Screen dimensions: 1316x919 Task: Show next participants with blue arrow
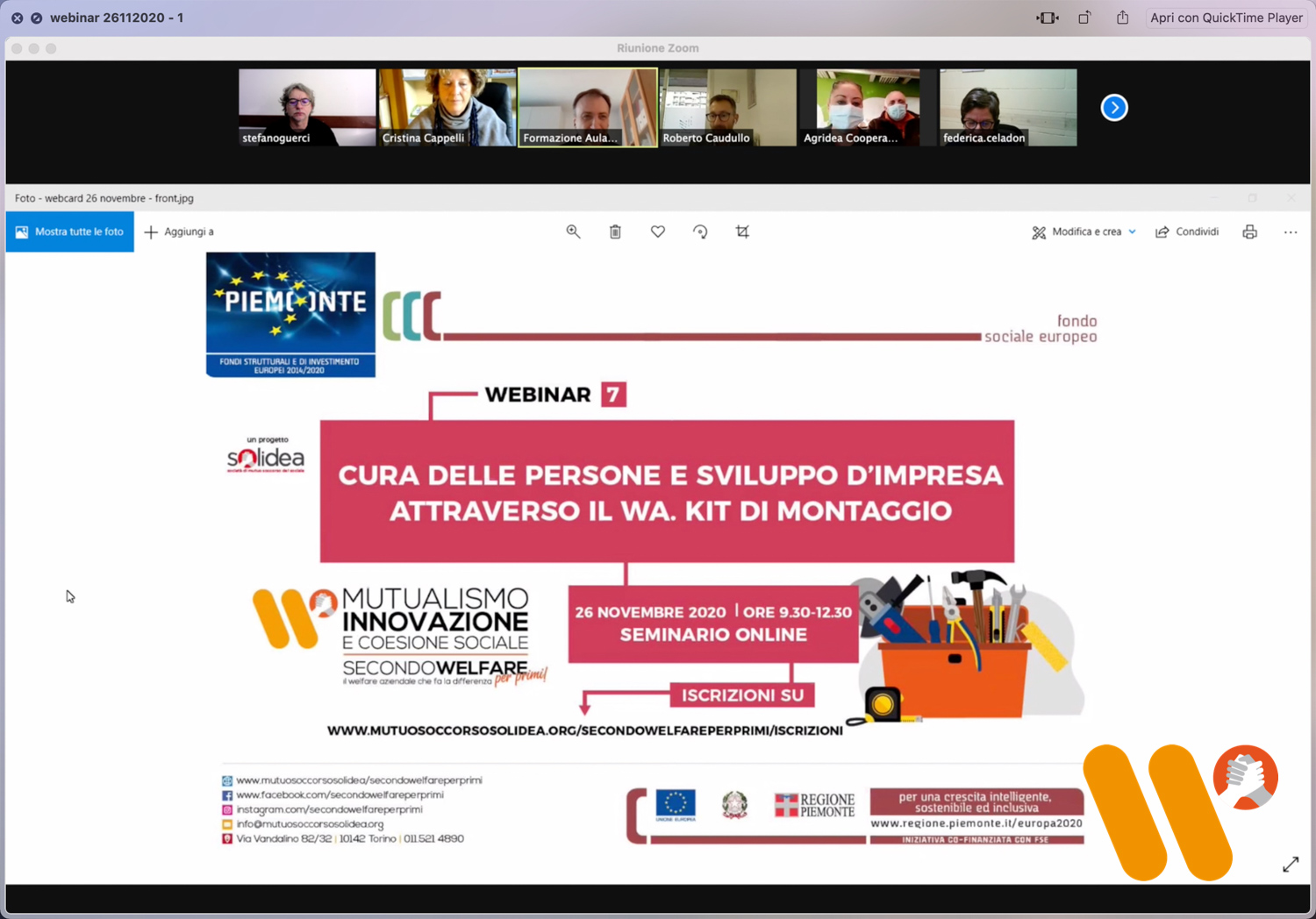(x=1114, y=108)
